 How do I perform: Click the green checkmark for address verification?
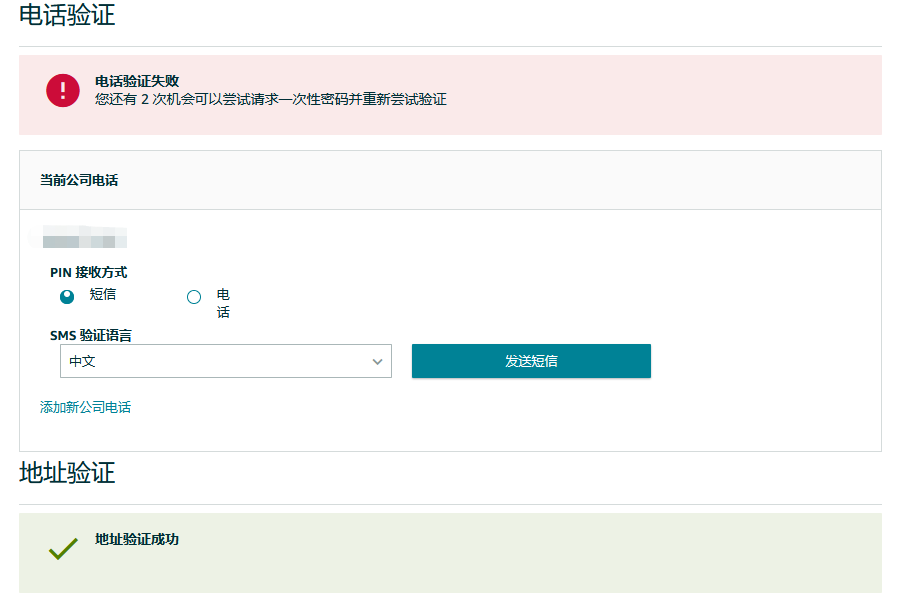point(63,548)
